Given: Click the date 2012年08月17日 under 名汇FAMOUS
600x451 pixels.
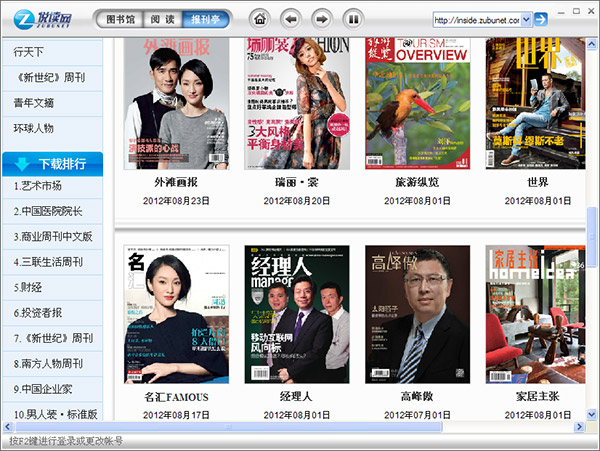Looking at the screenshot, I should (x=176, y=415).
